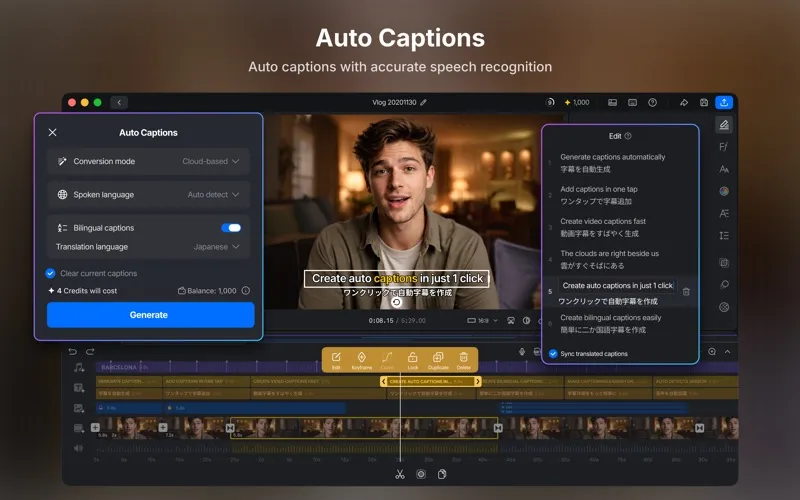The image size is (800, 500).
Task: Delete caption 5 with the trash icon
Action: (x=686, y=292)
